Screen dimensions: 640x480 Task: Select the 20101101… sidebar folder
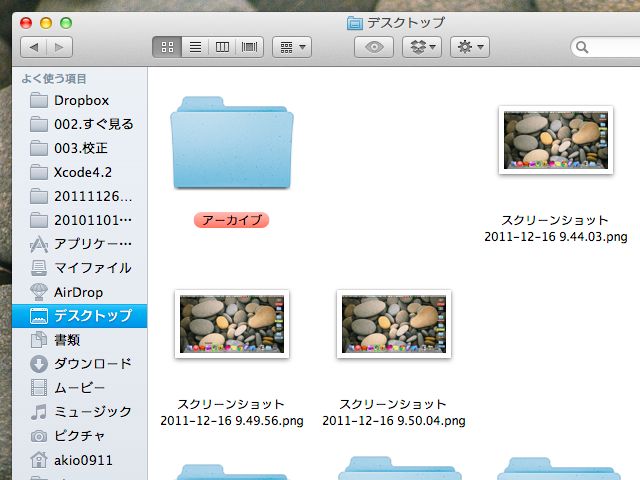pyautogui.click(x=80, y=220)
